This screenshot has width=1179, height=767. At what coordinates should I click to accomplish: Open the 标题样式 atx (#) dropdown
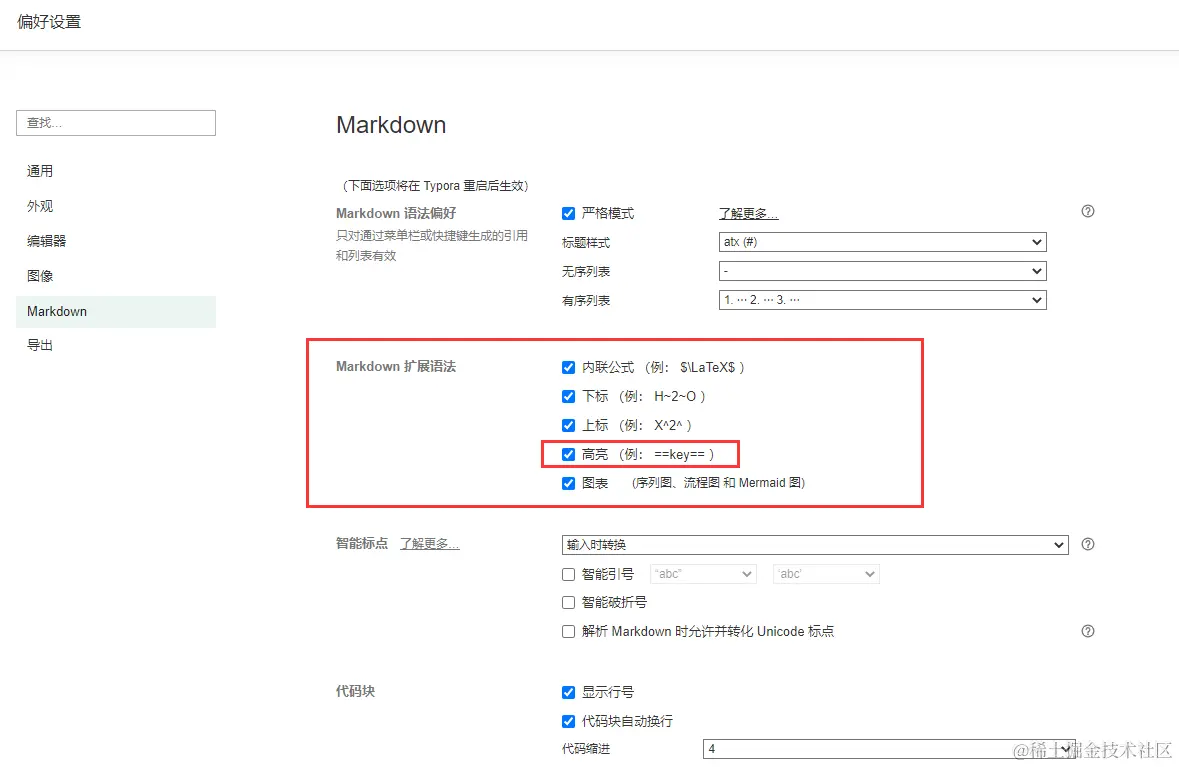coord(883,242)
